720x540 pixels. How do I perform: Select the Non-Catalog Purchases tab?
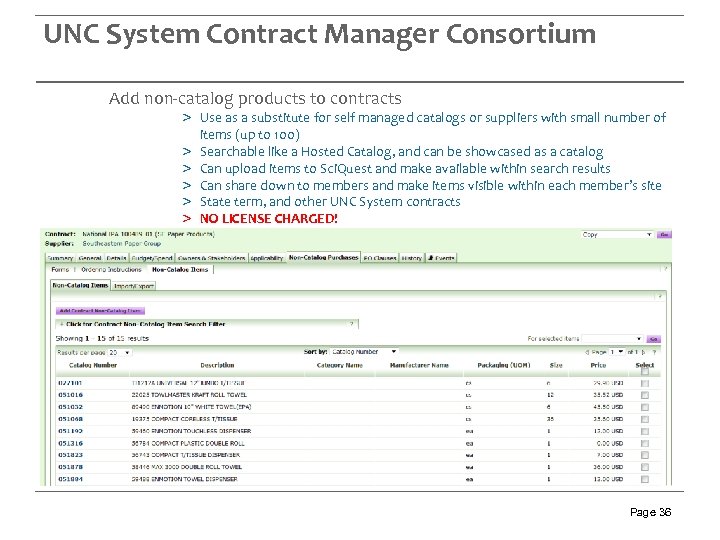(x=323, y=258)
